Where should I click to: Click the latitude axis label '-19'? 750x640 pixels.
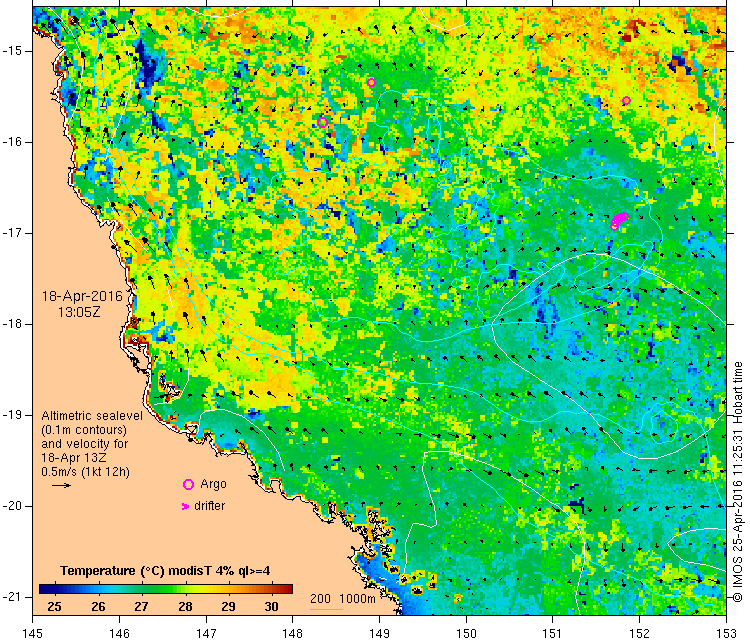11,415
